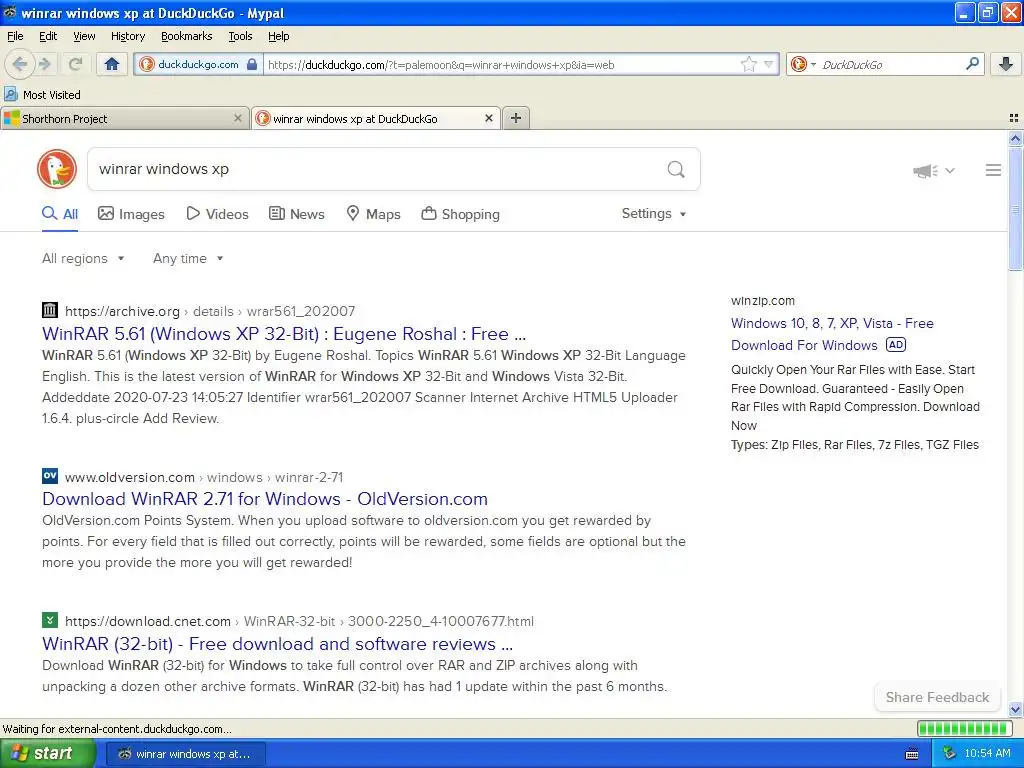Open the Home page button
Viewport: 1024px width, 768px height.
tap(112, 64)
